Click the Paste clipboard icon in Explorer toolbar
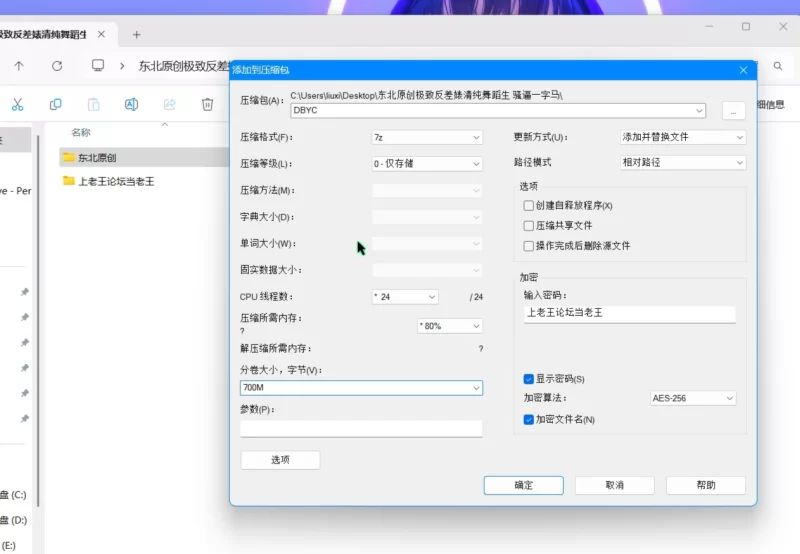800x554 pixels. coord(93,105)
